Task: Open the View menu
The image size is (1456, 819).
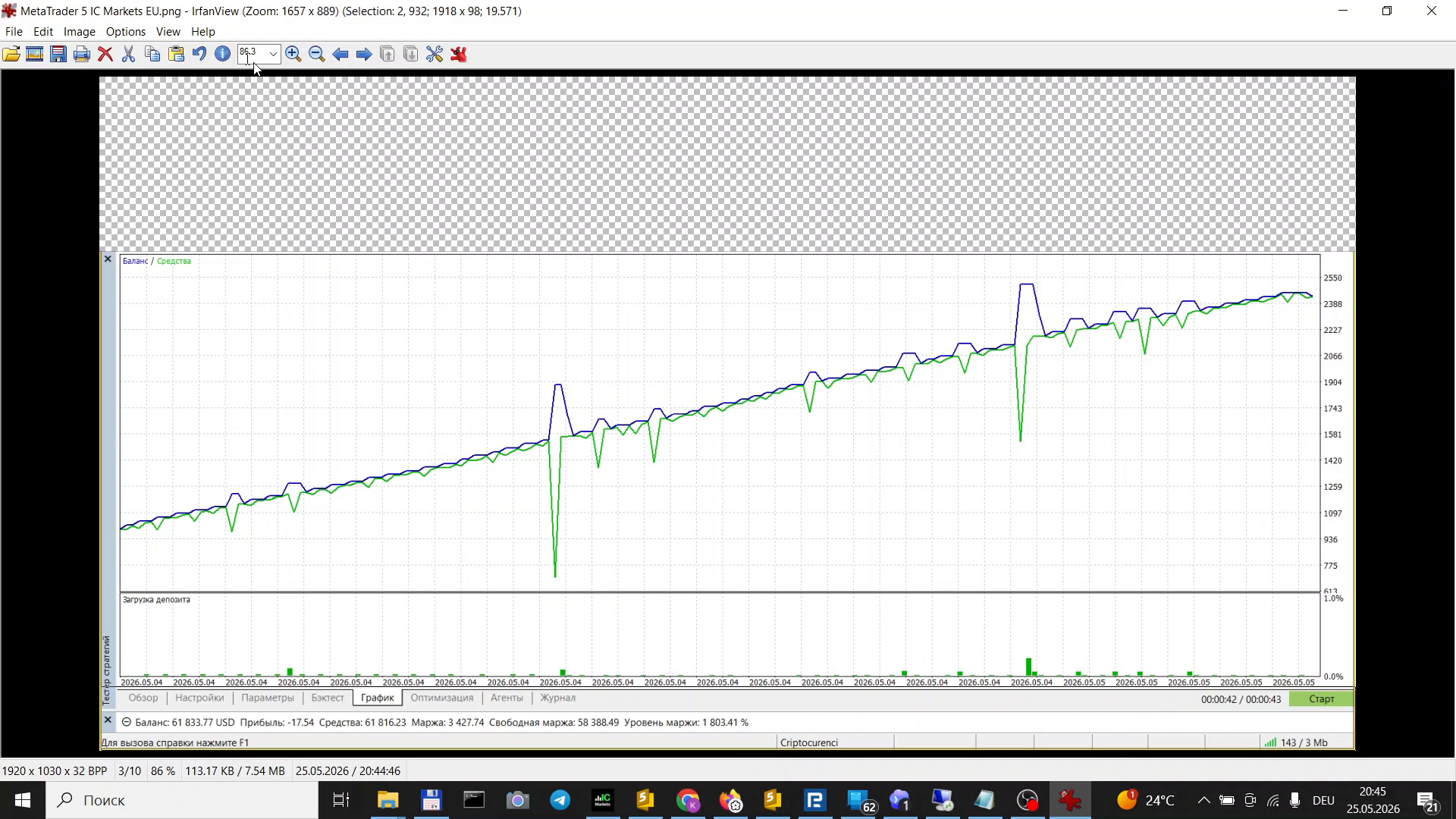Action: (x=168, y=32)
